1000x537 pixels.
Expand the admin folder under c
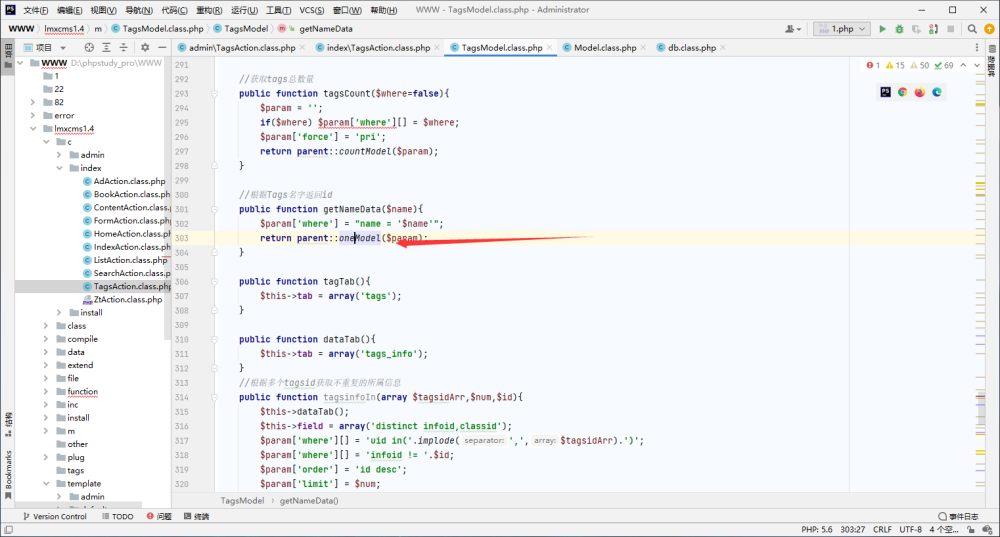(59, 155)
